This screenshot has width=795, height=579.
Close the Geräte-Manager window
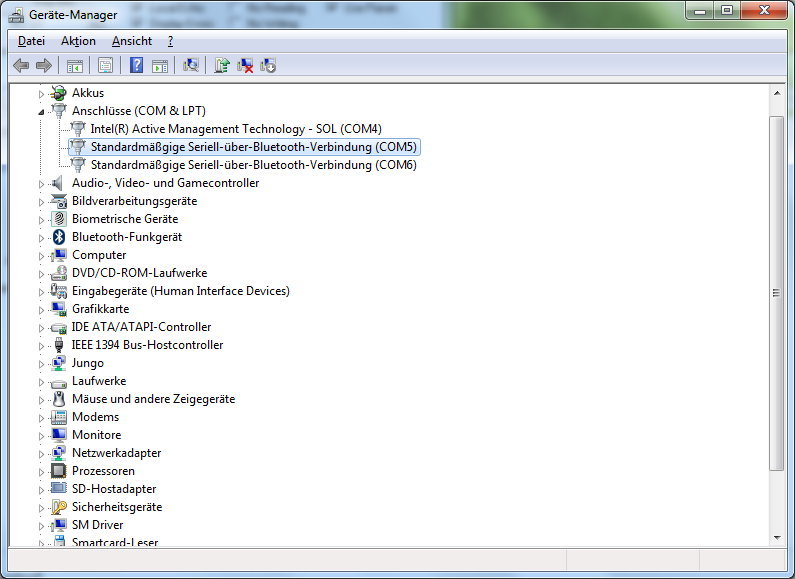click(764, 11)
